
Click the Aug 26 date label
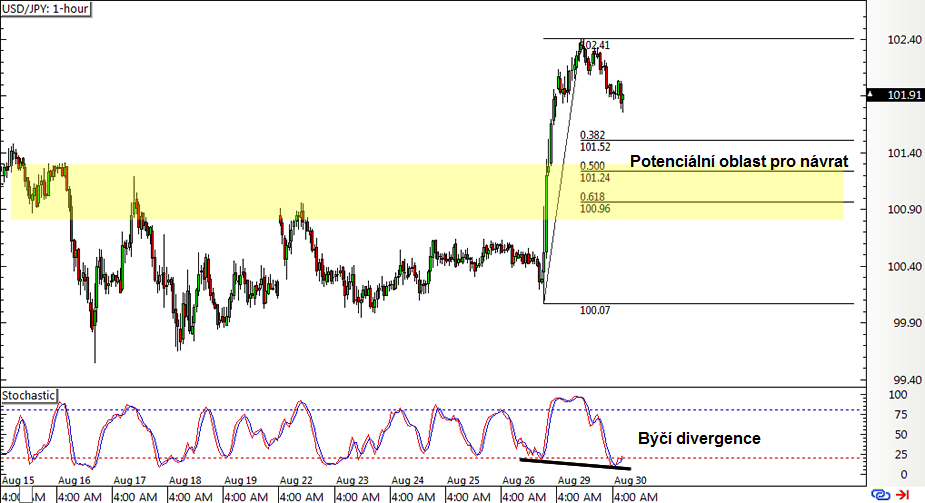coord(519,481)
